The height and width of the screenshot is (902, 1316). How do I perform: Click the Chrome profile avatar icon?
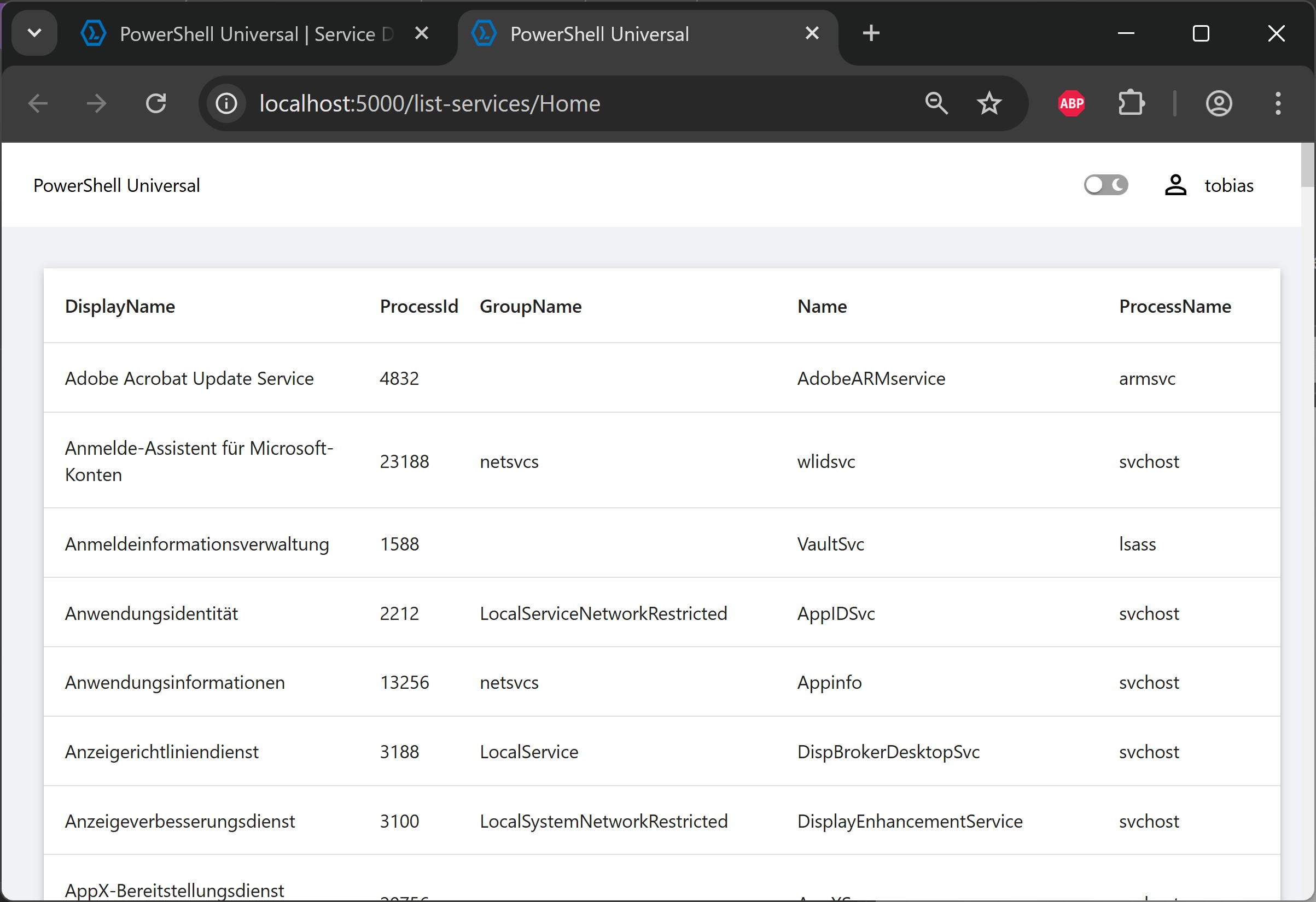coord(1219,103)
